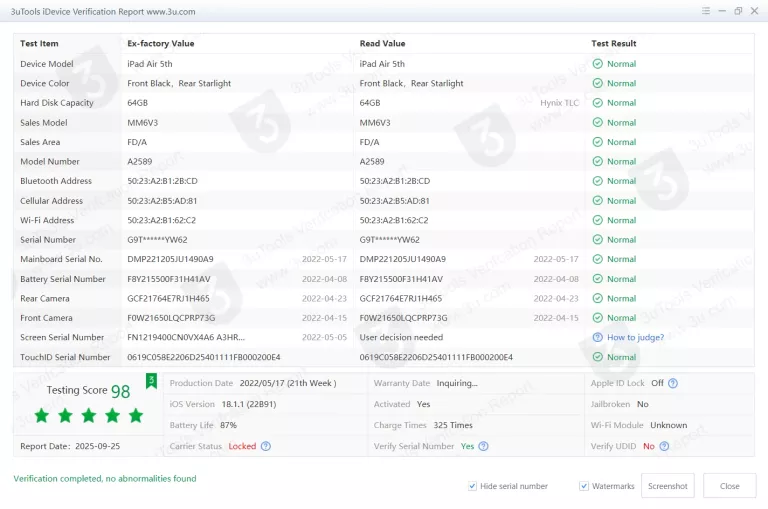This screenshot has width=768, height=509.
Task: Click the Warranty Date Inquiring... text
Action: click(457, 383)
